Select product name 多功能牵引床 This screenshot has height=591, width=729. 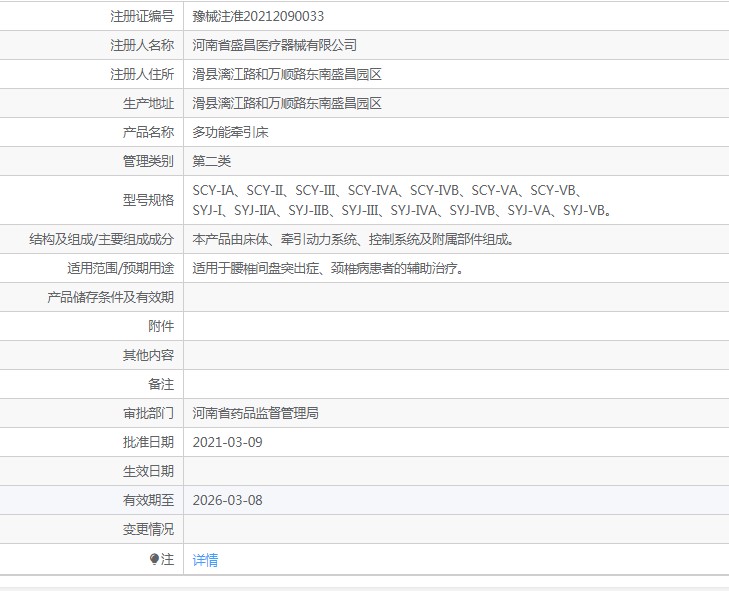231,133
